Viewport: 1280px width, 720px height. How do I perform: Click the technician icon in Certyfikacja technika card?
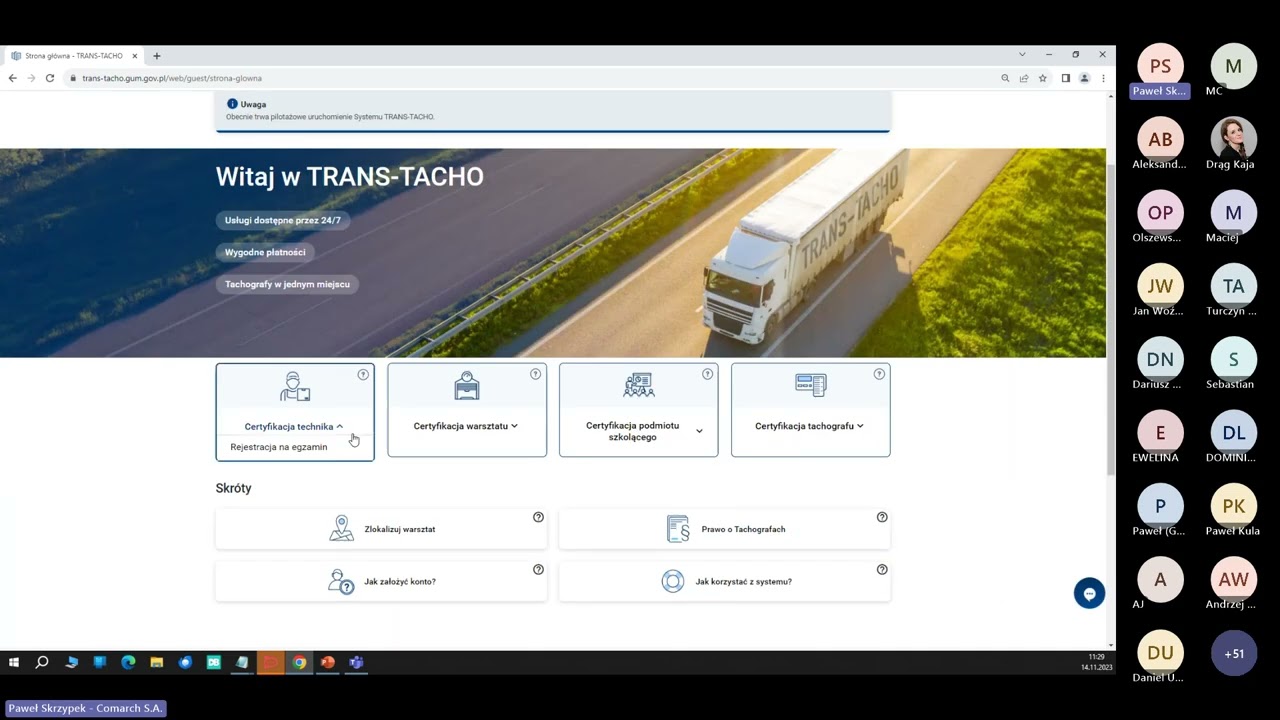295,387
